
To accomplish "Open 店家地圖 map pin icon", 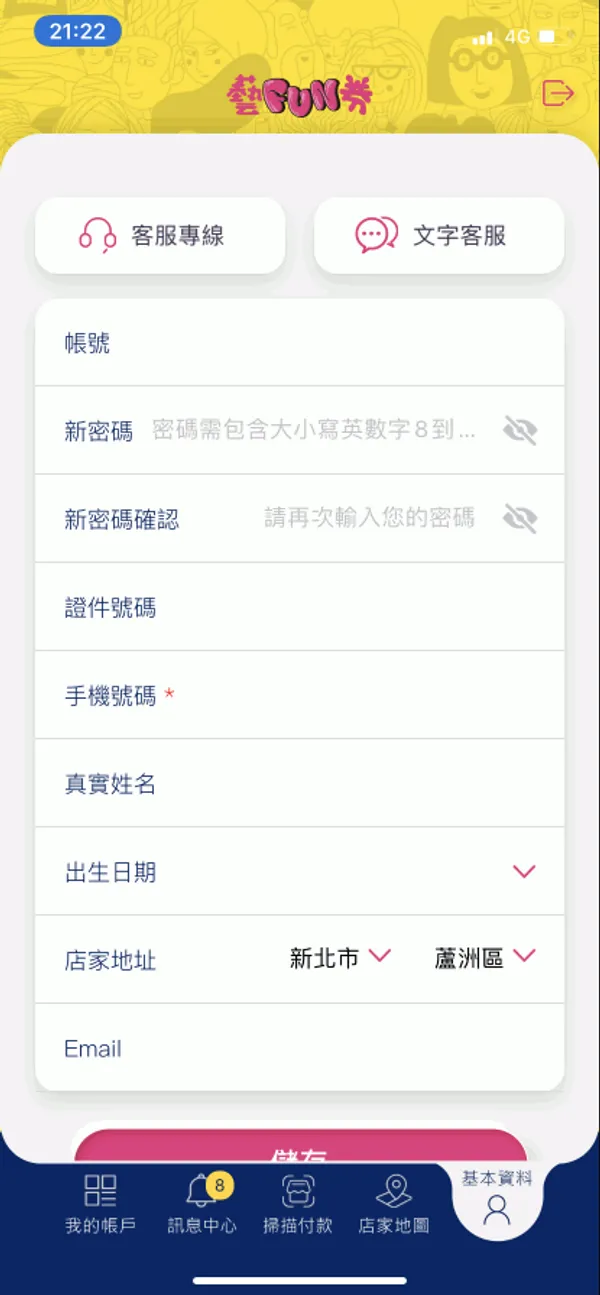I will pyautogui.click(x=394, y=1191).
